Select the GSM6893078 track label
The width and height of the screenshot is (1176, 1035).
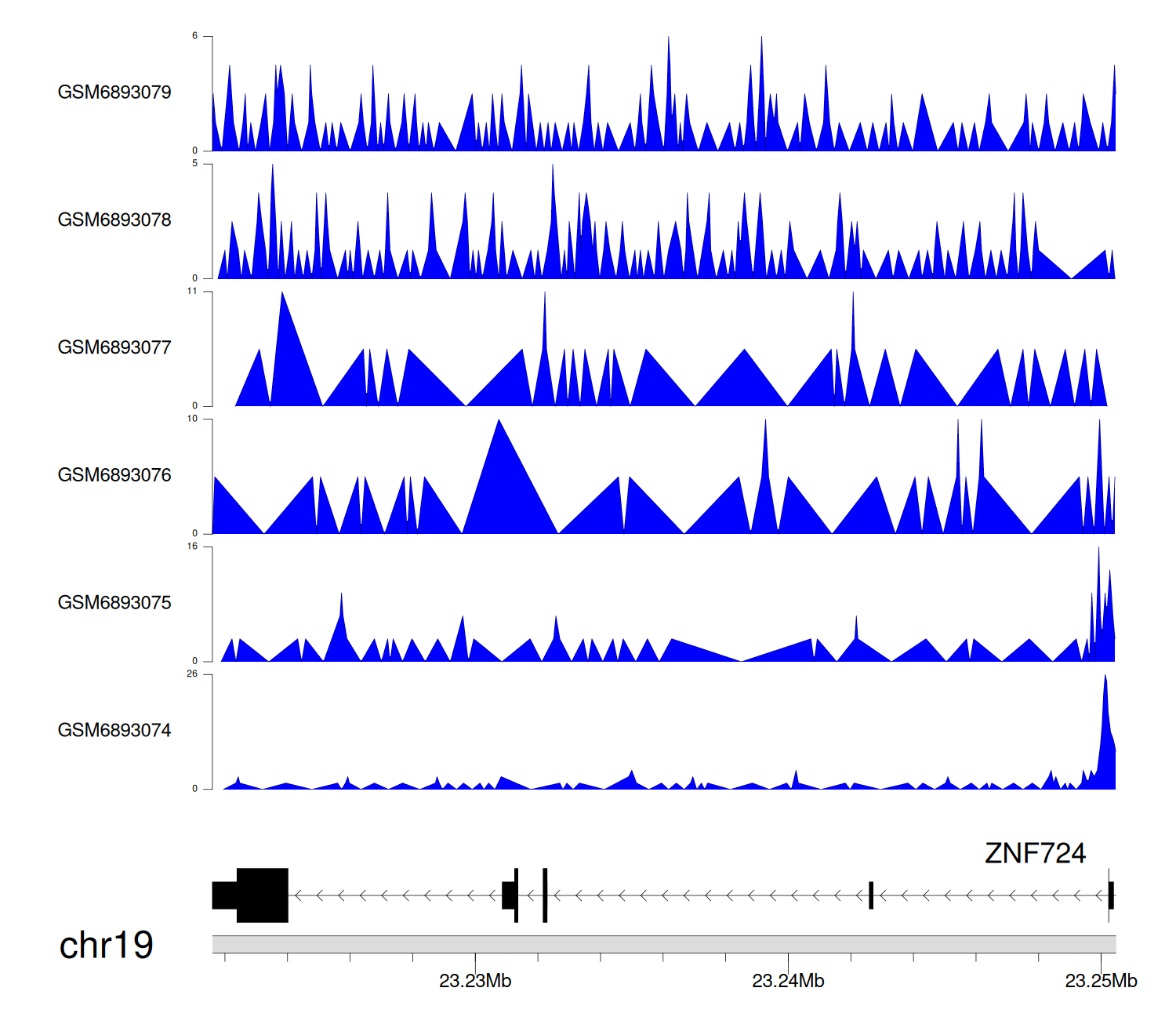pyautogui.click(x=114, y=220)
